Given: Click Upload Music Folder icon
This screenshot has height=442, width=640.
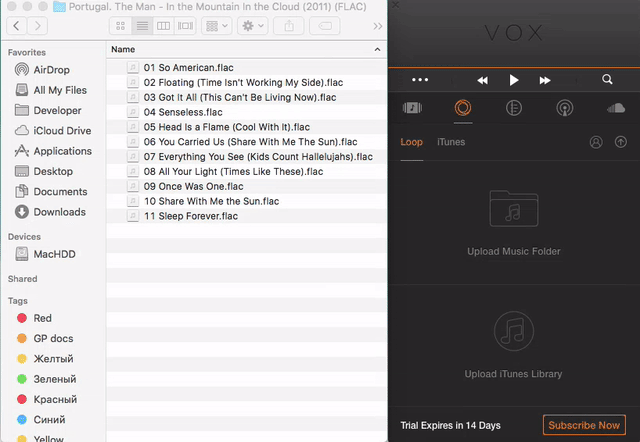Looking at the screenshot, I should click(514, 209).
